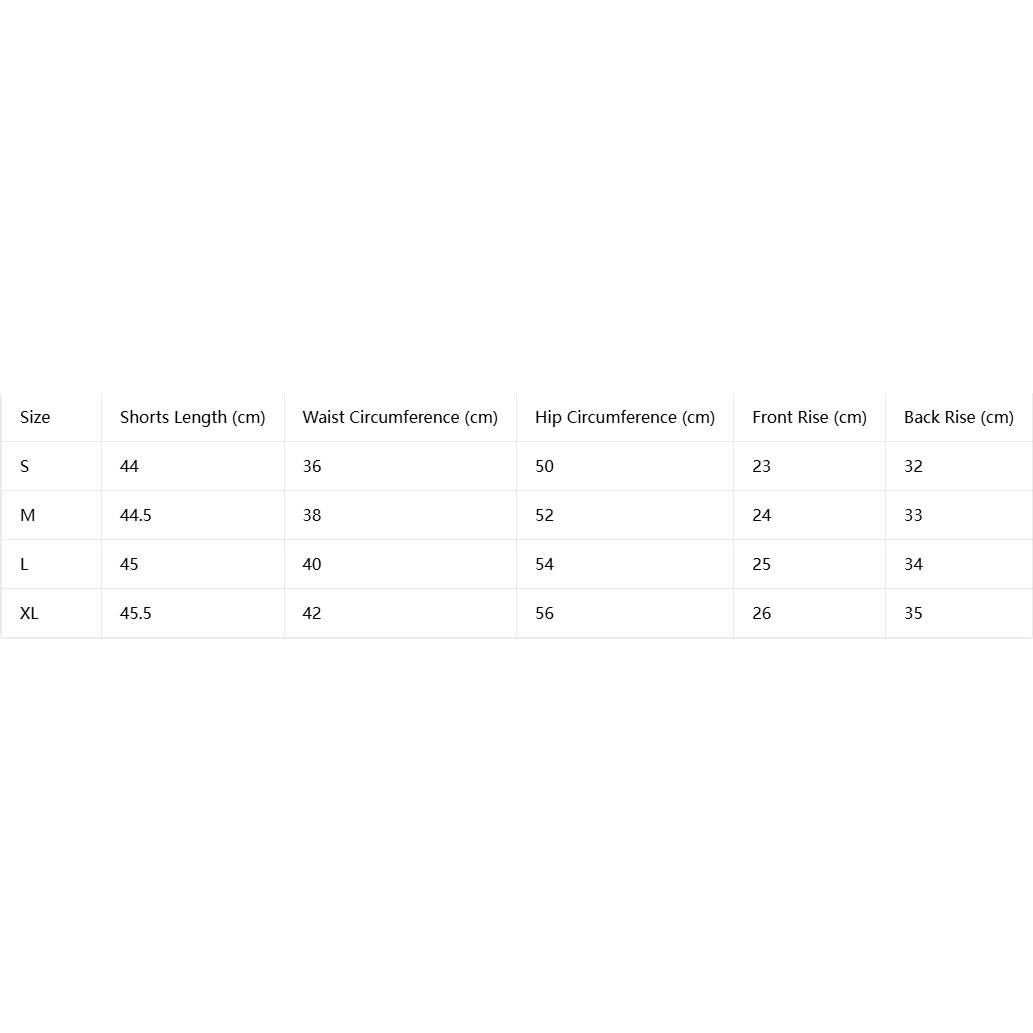This screenshot has width=1033, height=1033.
Task: Click the S size row label
Action: click(24, 466)
